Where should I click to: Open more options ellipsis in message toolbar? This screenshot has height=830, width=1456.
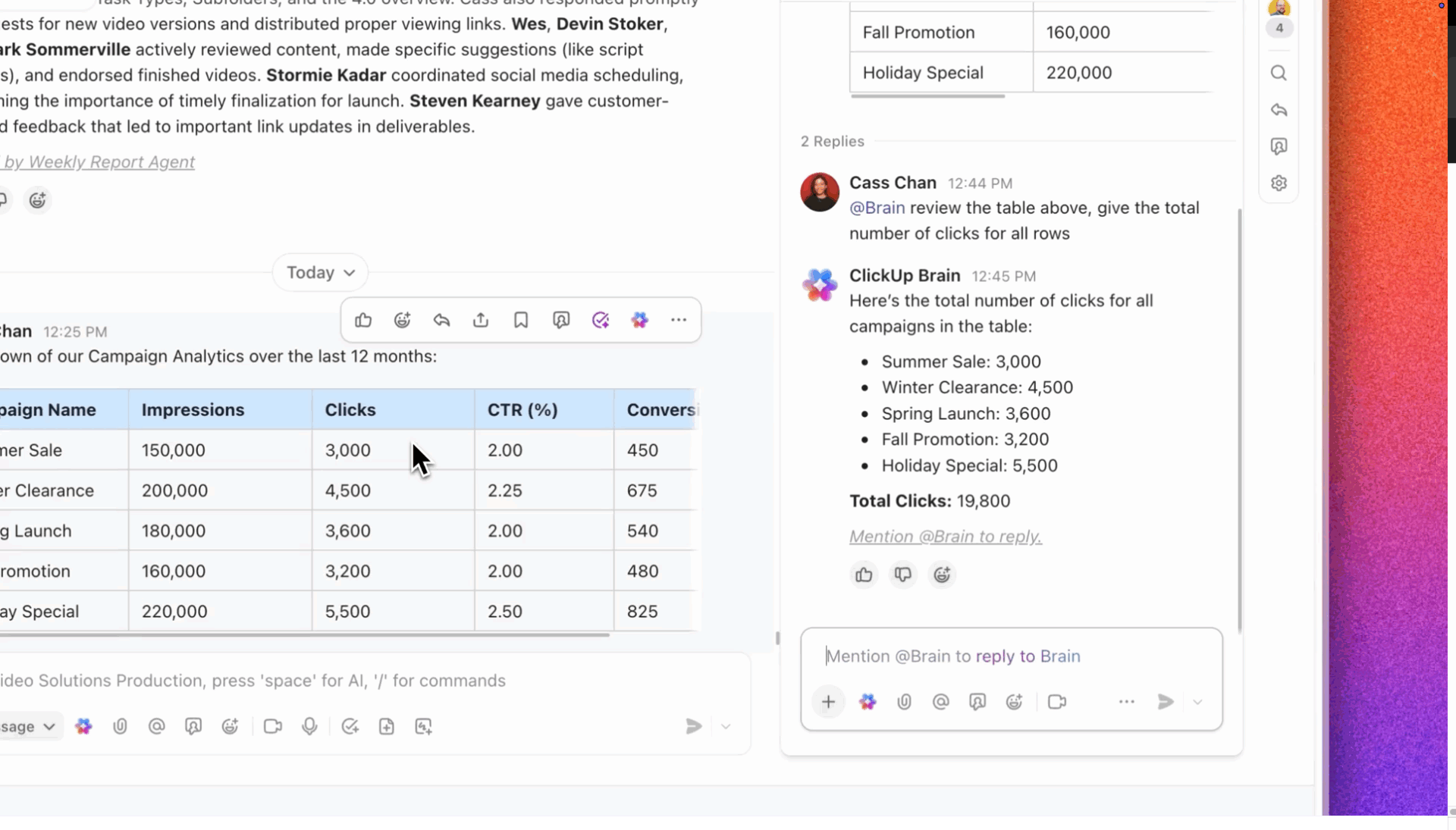679,321
